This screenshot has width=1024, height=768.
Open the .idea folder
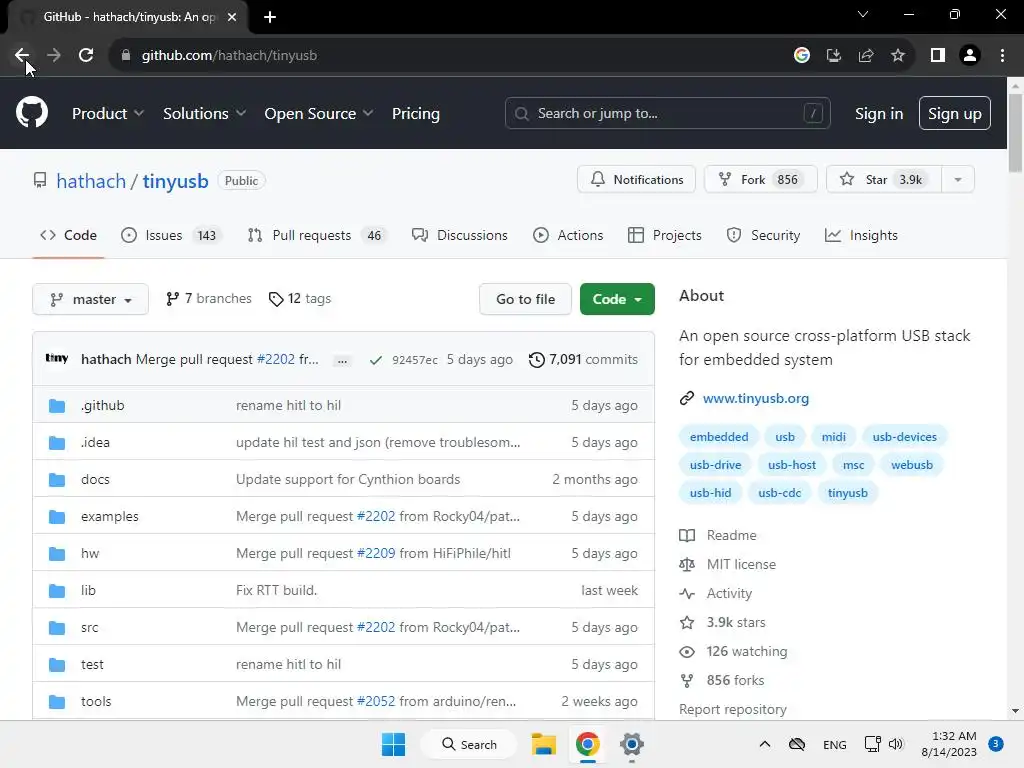(95, 442)
